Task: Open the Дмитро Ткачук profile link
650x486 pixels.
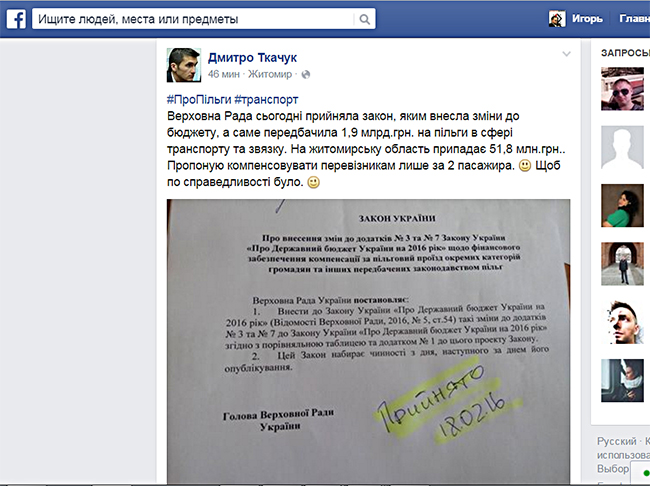Action: coord(252,58)
